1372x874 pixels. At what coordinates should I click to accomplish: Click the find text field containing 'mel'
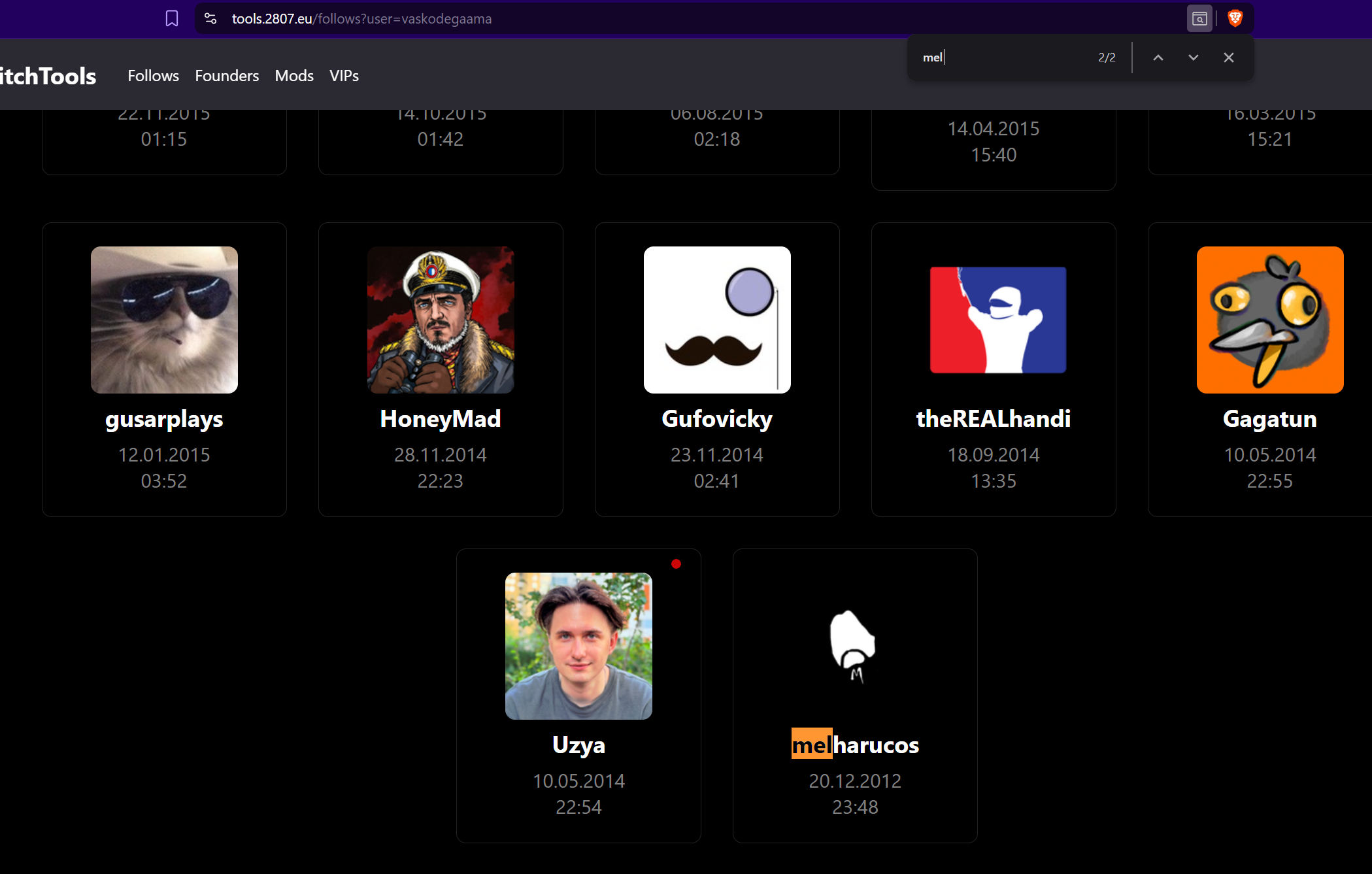(1000, 58)
